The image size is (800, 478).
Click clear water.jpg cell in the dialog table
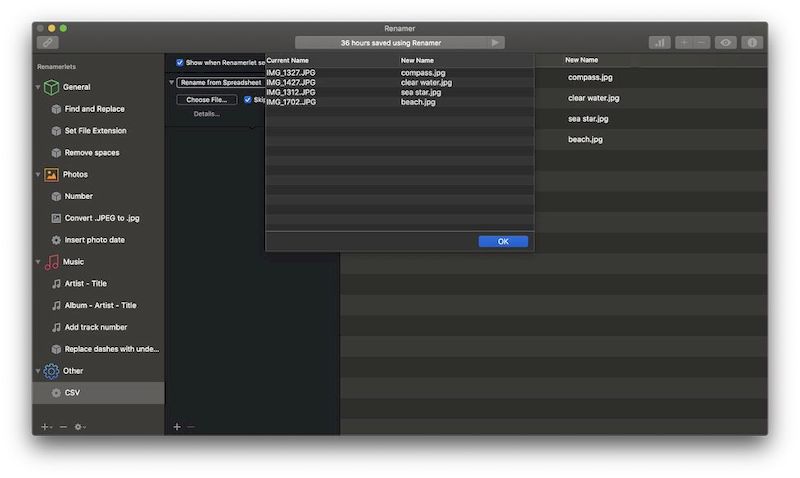pyautogui.click(x=426, y=83)
